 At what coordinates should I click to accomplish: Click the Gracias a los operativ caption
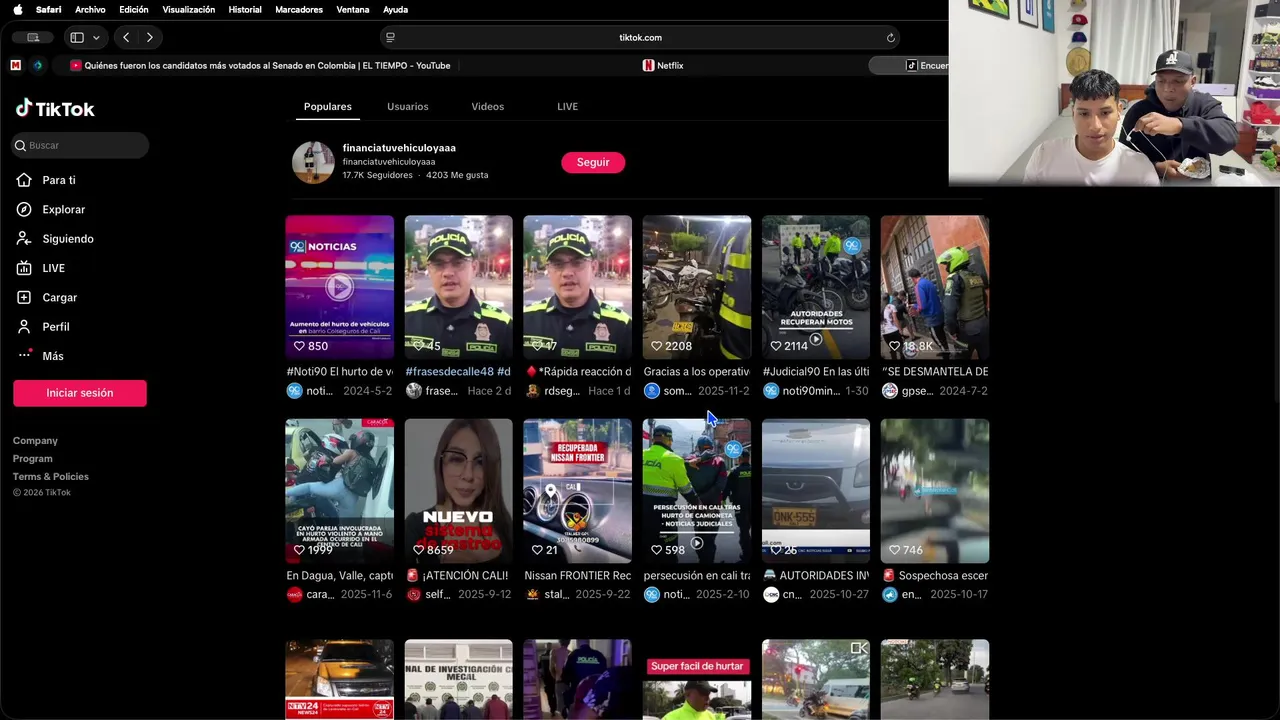(x=697, y=371)
